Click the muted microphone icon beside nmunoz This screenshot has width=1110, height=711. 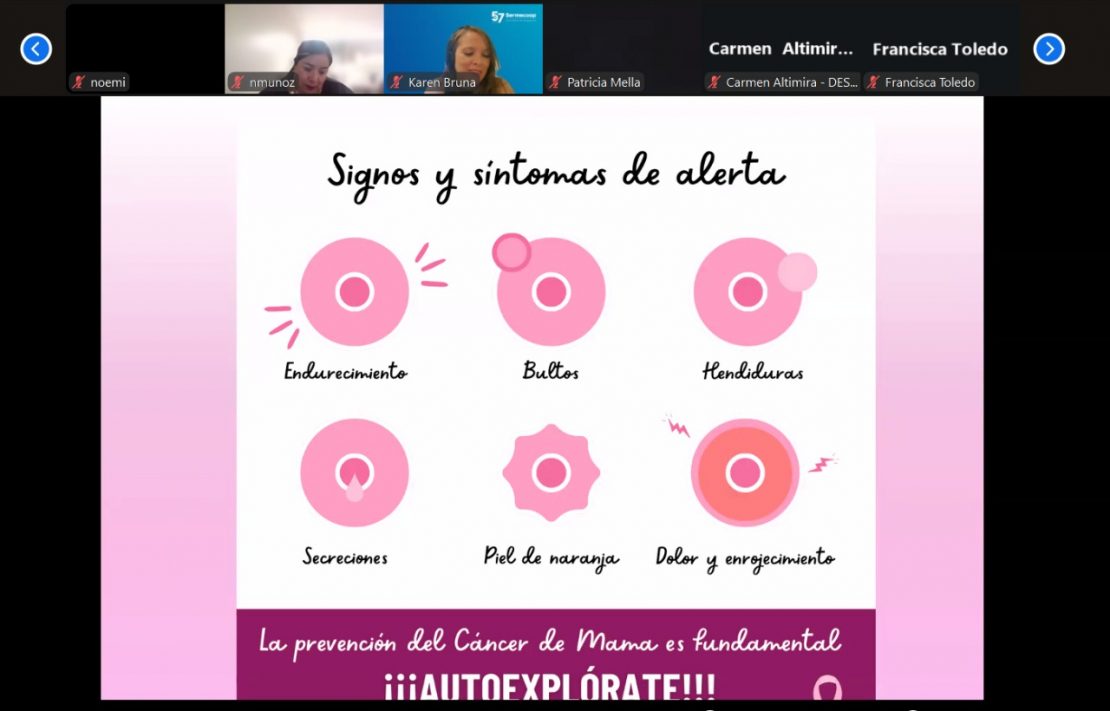click(x=238, y=82)
